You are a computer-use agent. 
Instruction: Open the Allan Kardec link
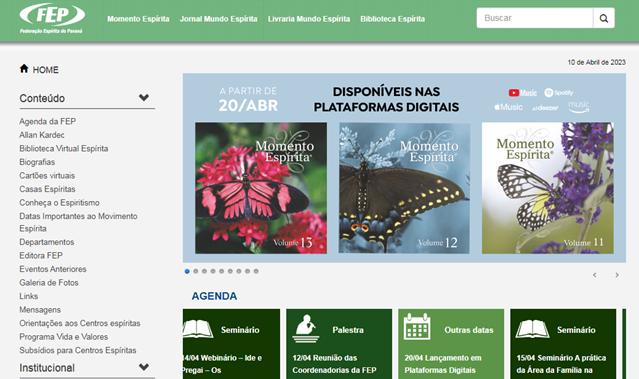[x=42, y=135]
